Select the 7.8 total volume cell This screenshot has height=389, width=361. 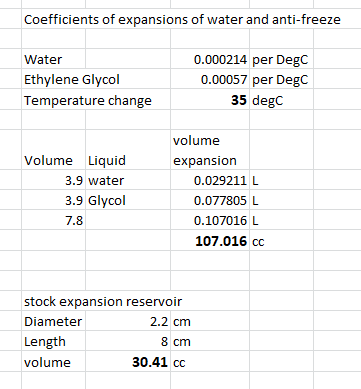[54, 220]
